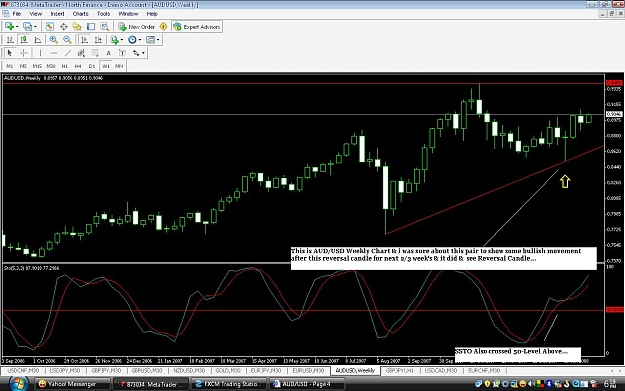Toggle the Terminal panel icon
625x391 pixels.
coord(91,27)
